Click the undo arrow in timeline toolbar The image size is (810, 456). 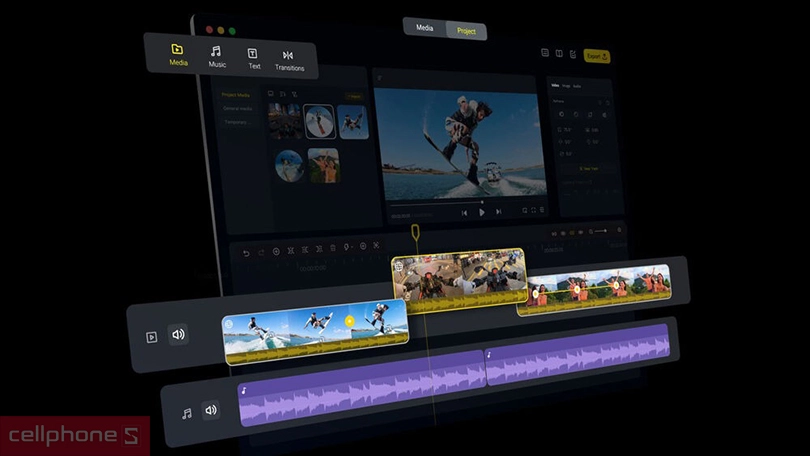pyautogui.click(x=247, y=253)
